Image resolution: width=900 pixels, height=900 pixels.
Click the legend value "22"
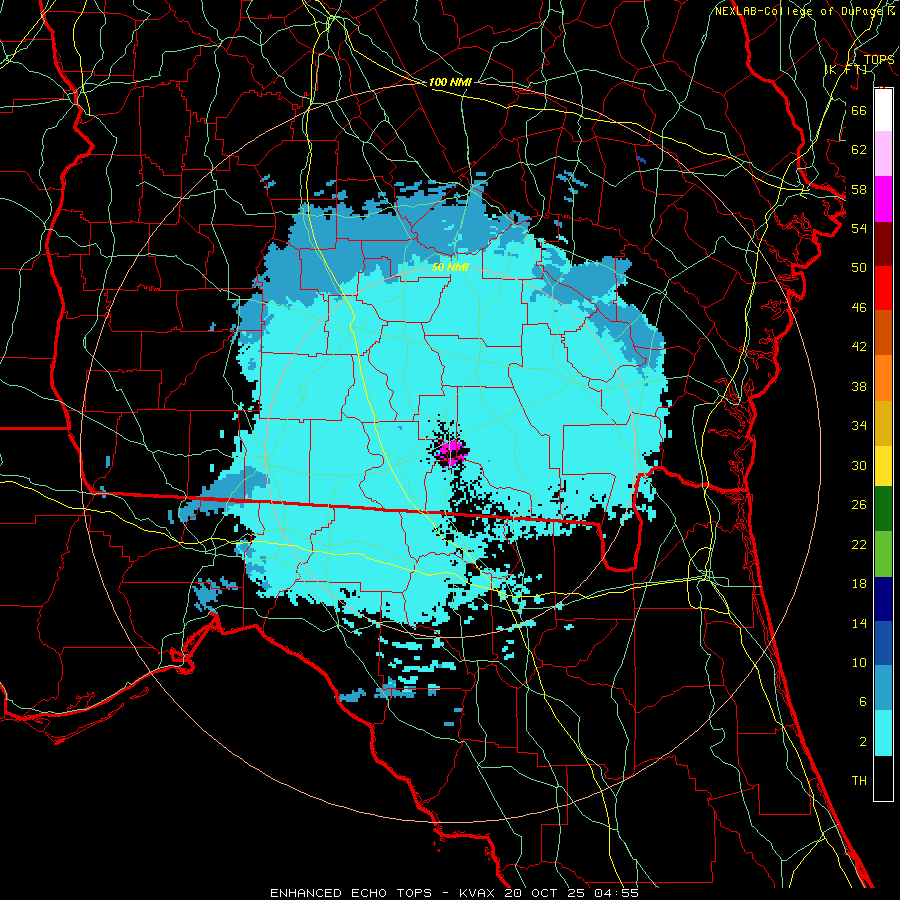(859, 544)
